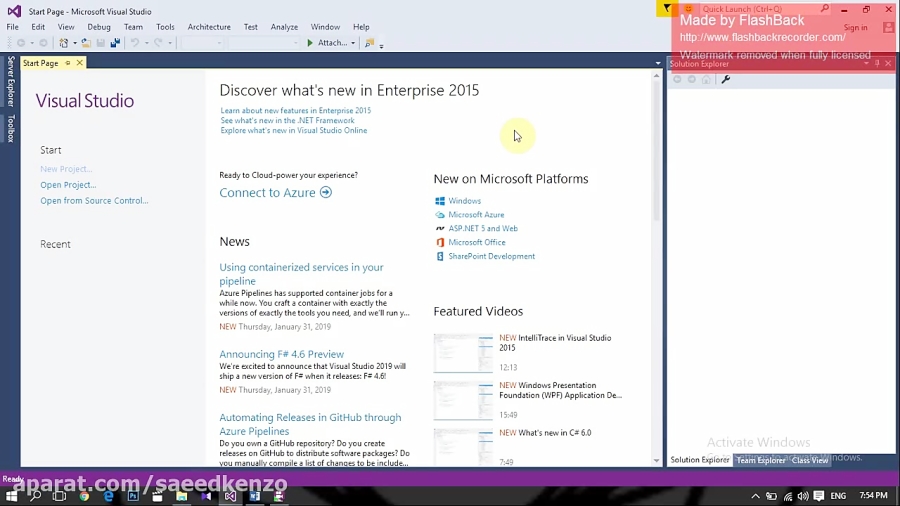This screenshot has height=506, width=900.
Task: Expand the Undo history dropdown arrow
Action: 146,43
